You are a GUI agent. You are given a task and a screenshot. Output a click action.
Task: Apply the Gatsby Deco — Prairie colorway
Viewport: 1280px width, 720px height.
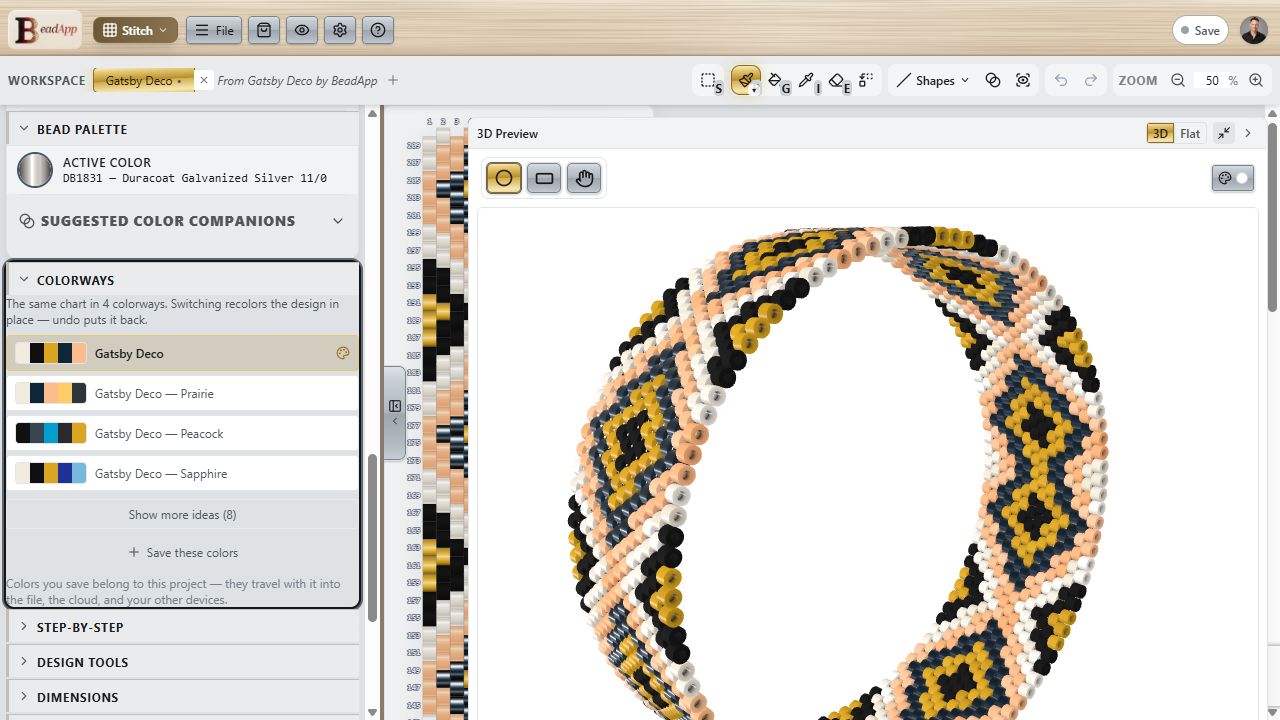tap(183, 393)
